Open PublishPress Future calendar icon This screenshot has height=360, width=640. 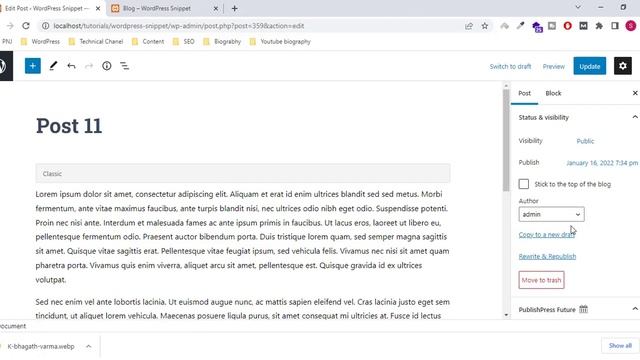584,309
